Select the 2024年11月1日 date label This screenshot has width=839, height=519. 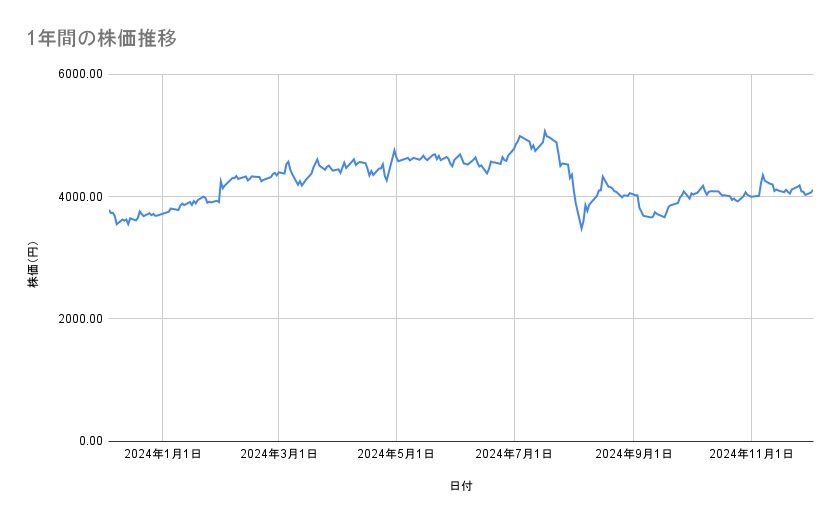(x=750, y=455)
